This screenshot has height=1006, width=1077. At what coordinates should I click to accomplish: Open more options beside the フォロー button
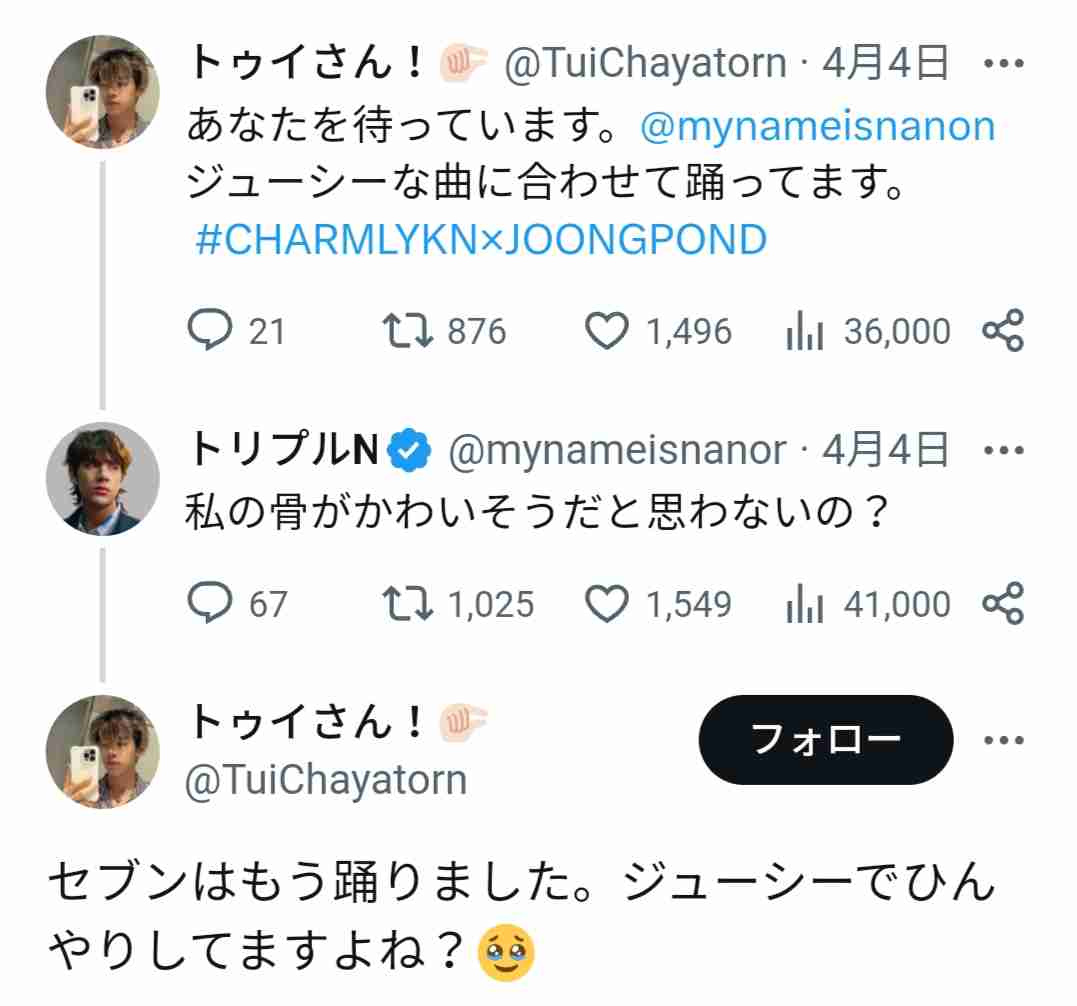pyautogui.click(x=1004, y=740)
